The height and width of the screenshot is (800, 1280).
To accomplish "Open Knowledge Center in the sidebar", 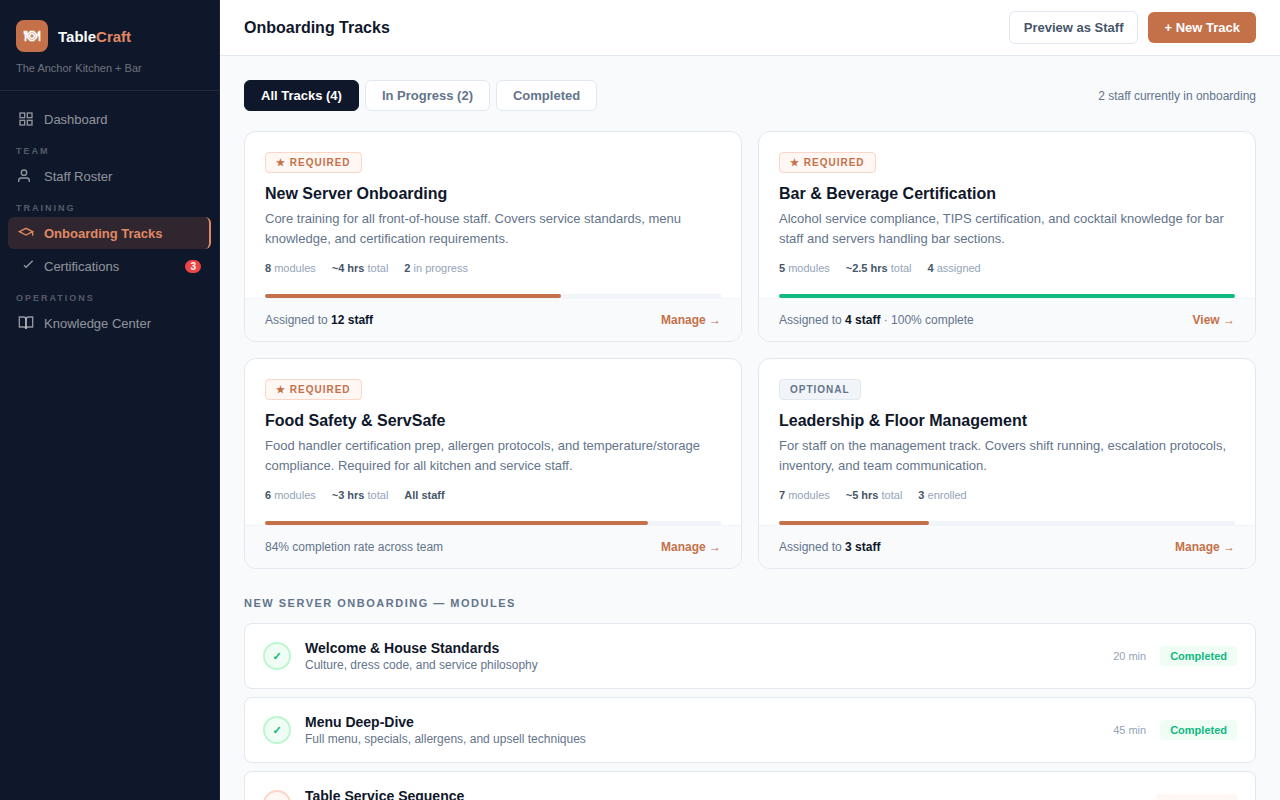I will click(x=110, y=323).
